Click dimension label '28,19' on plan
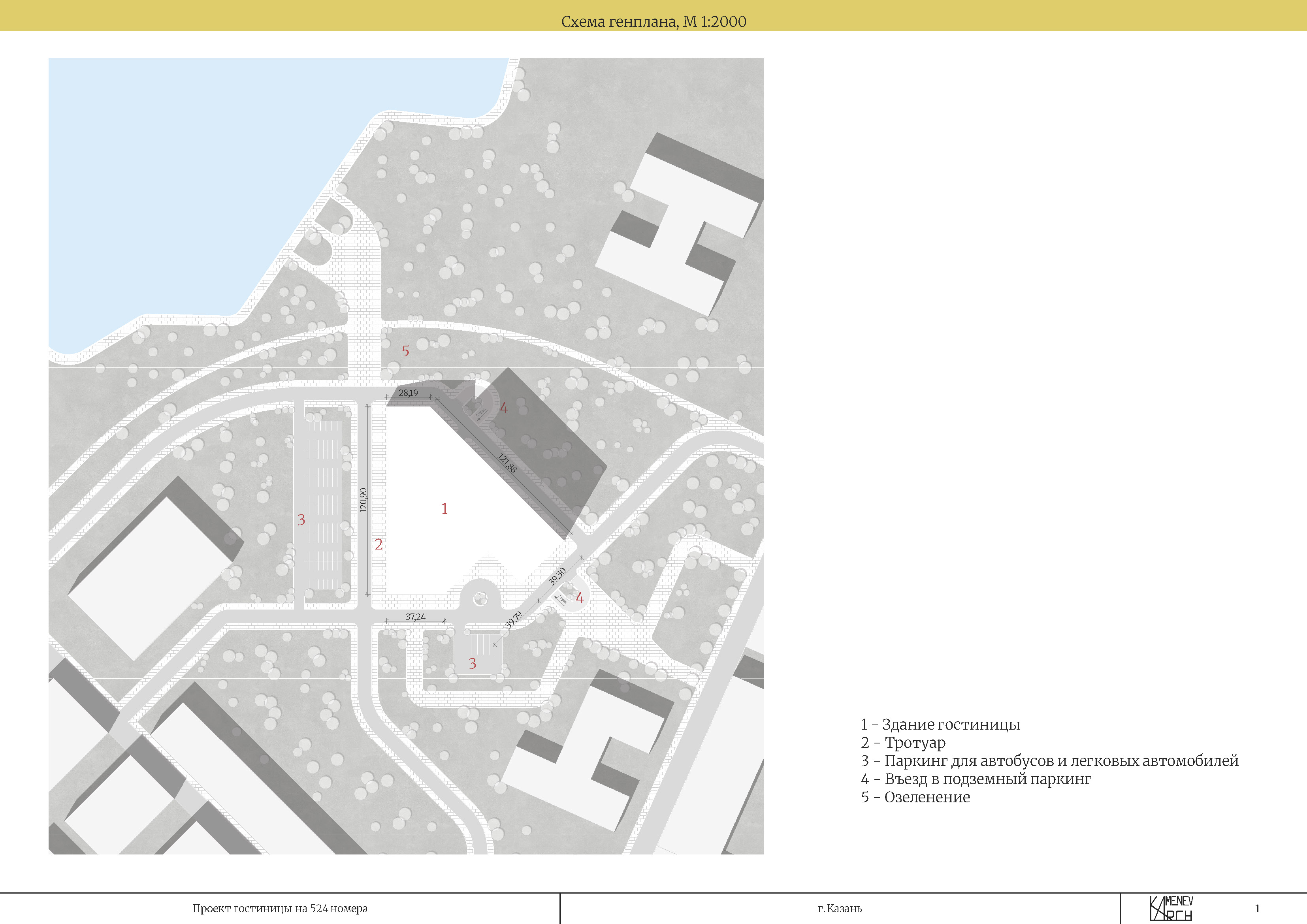Viewport: 1307px width, 924px height. [x=408, y=393]
